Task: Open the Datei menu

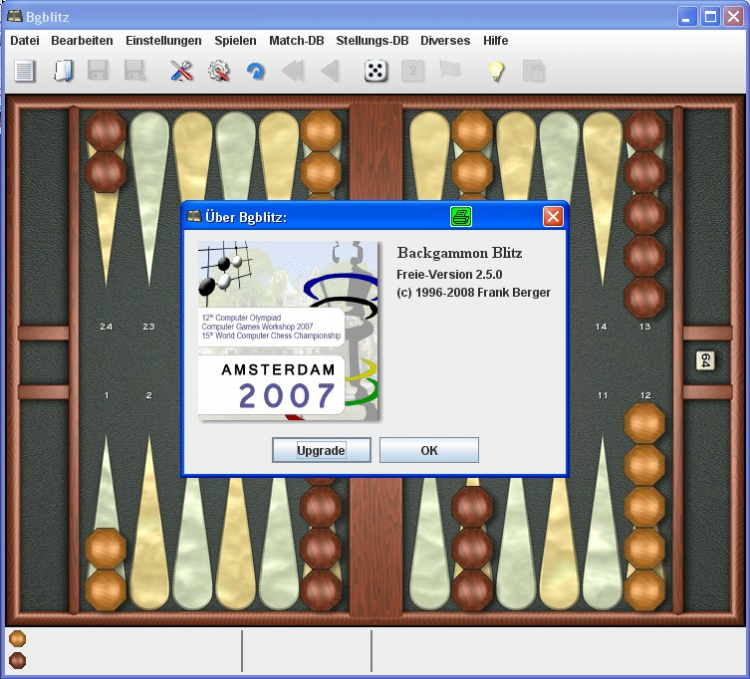Action: coord(25,41)
